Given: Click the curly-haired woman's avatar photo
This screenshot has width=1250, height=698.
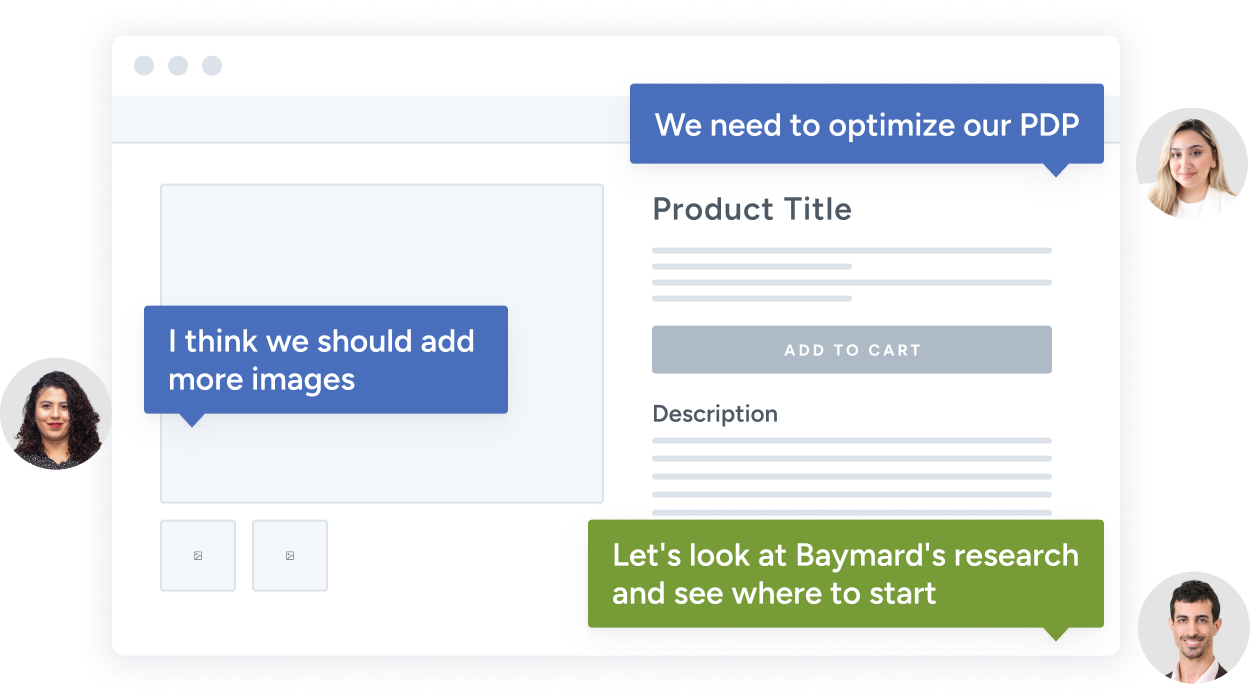Looking at the screenshot, I should (x=56, y=414).
